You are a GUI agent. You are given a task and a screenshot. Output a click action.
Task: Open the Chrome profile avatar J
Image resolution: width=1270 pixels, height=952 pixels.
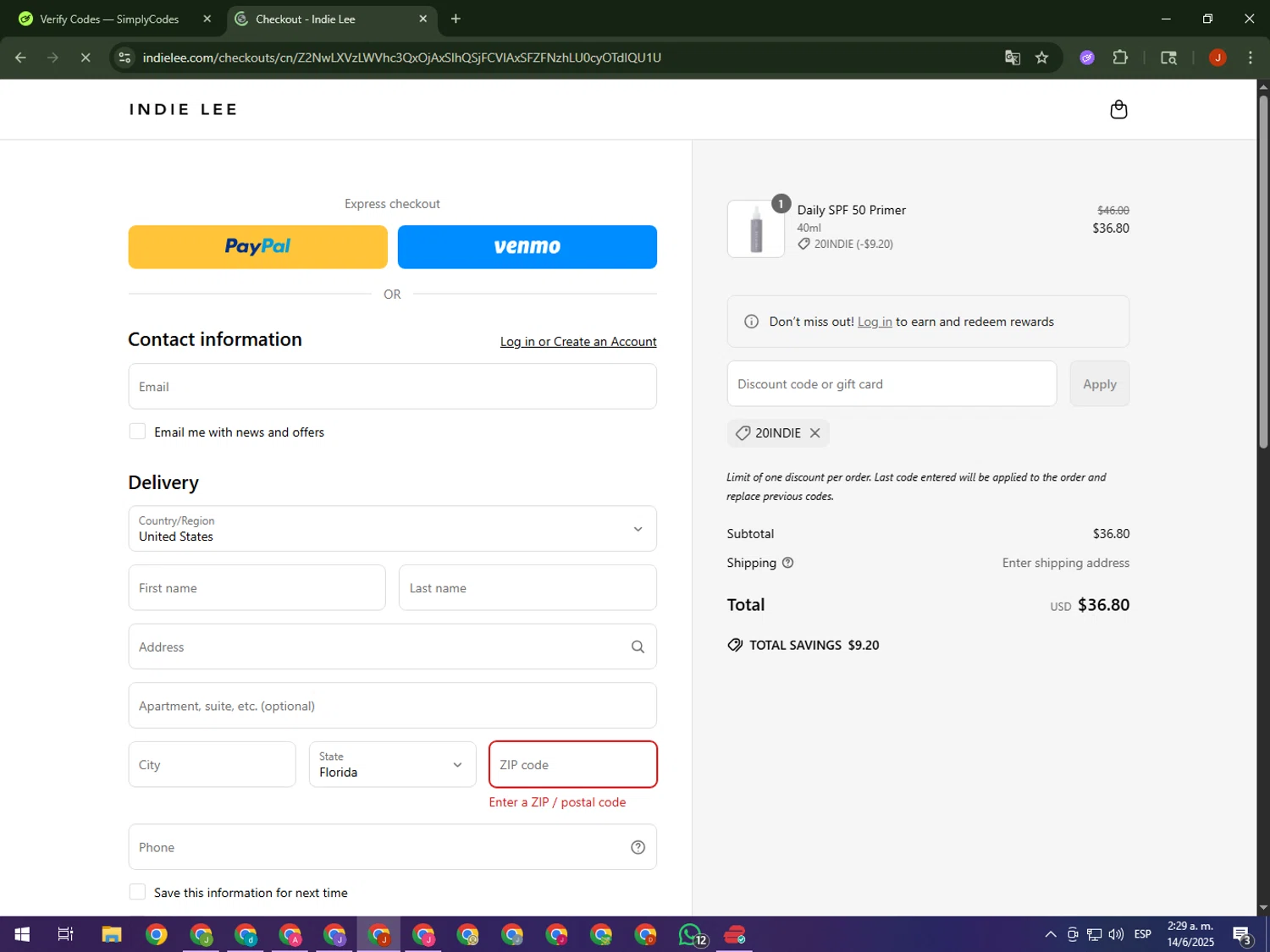[x=1218, y=58]
